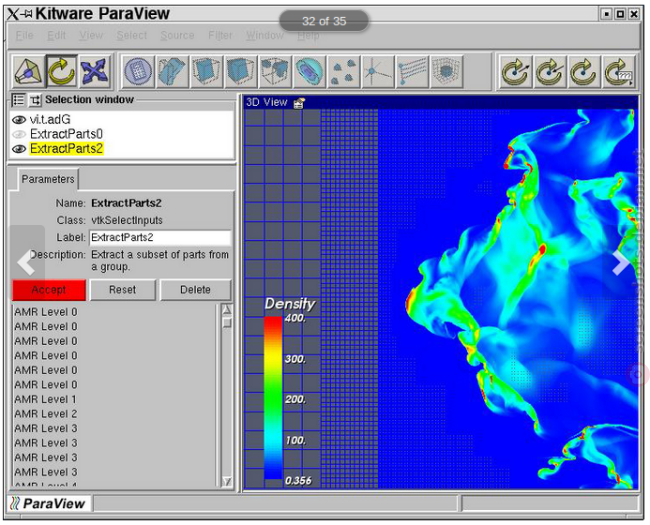Open the Edit menu

[56, 35]
